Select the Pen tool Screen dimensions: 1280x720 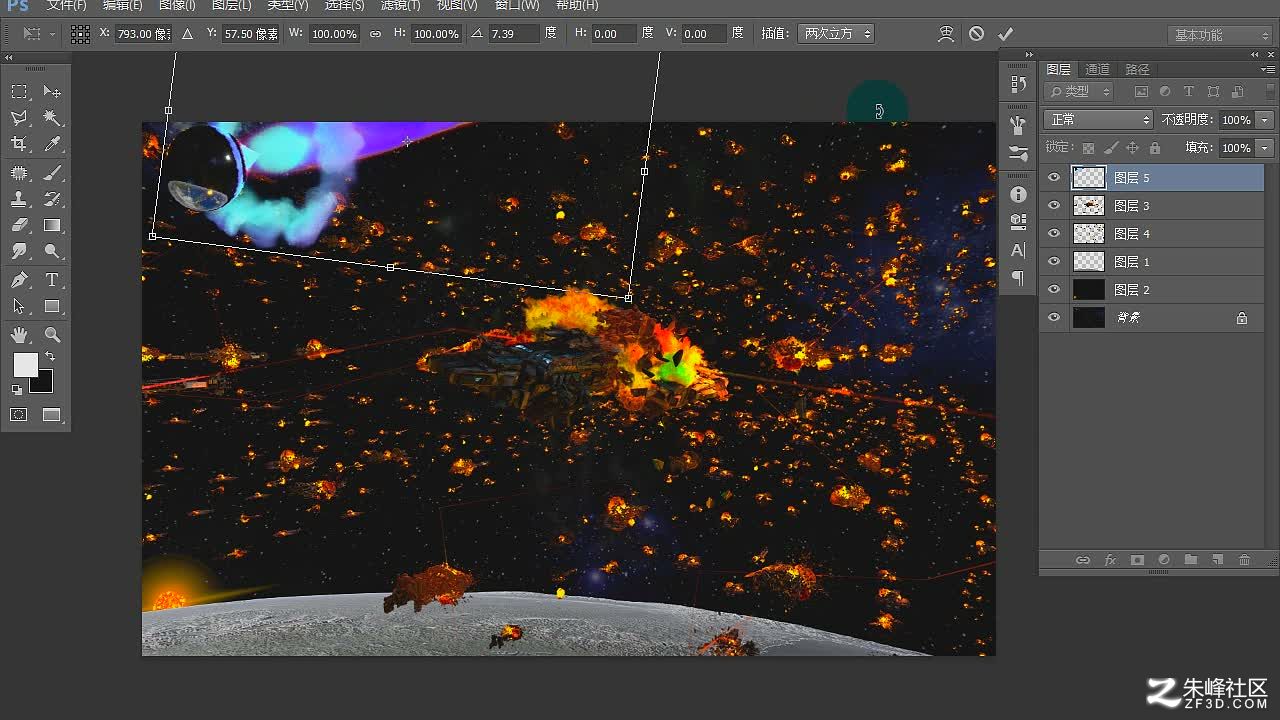[x=19, y=280]
